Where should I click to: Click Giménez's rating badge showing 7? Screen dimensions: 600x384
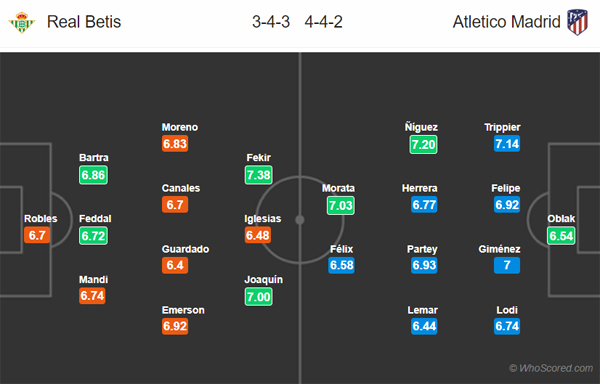pos(507,265)
